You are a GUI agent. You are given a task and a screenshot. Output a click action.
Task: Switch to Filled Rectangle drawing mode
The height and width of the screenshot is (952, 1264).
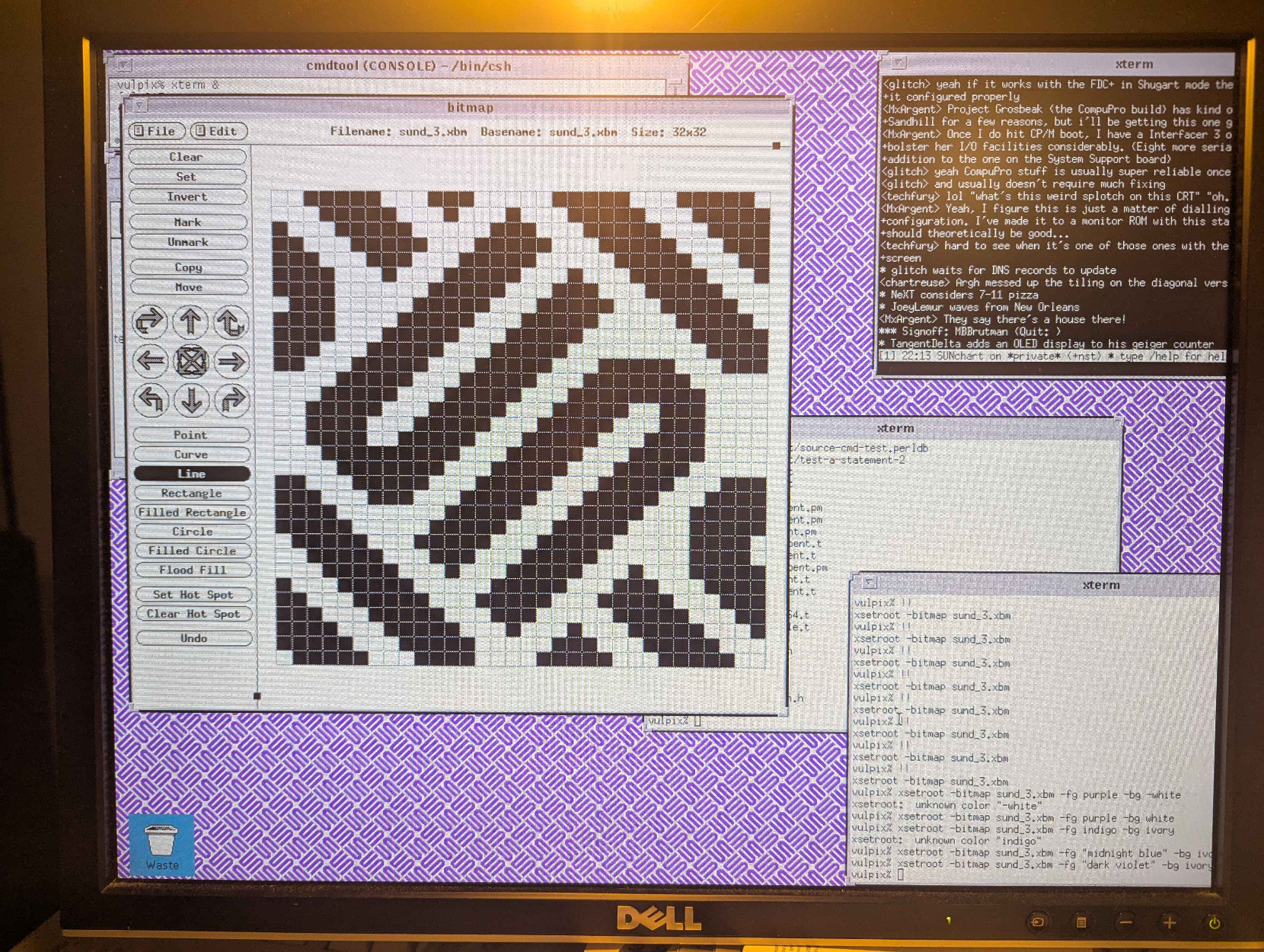pos(192,513)
